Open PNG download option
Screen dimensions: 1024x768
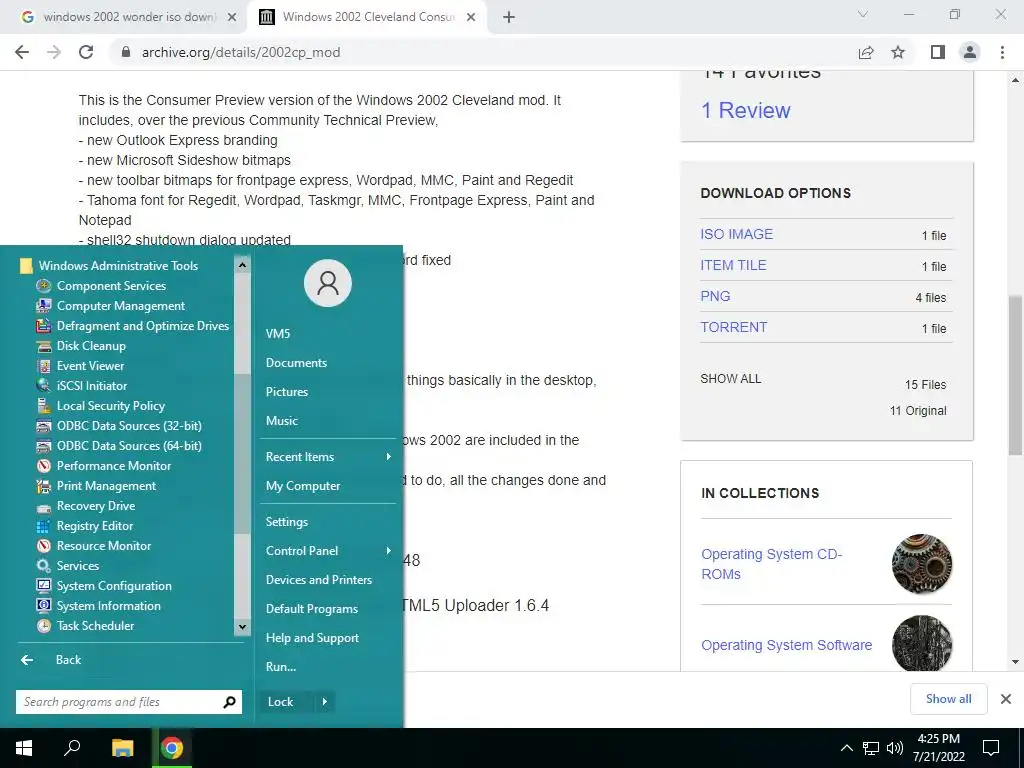[x=715, y=296]
